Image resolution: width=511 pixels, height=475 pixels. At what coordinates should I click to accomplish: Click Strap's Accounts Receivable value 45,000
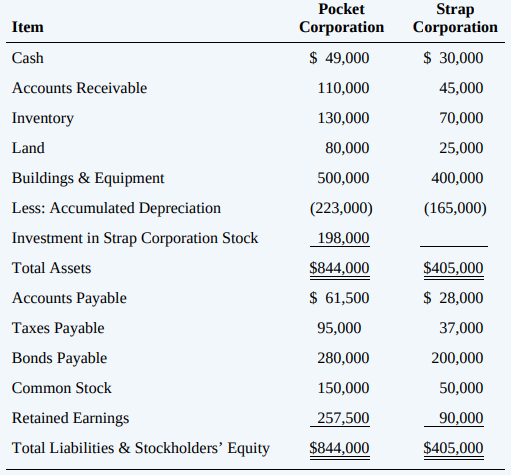tap(461, 88)
